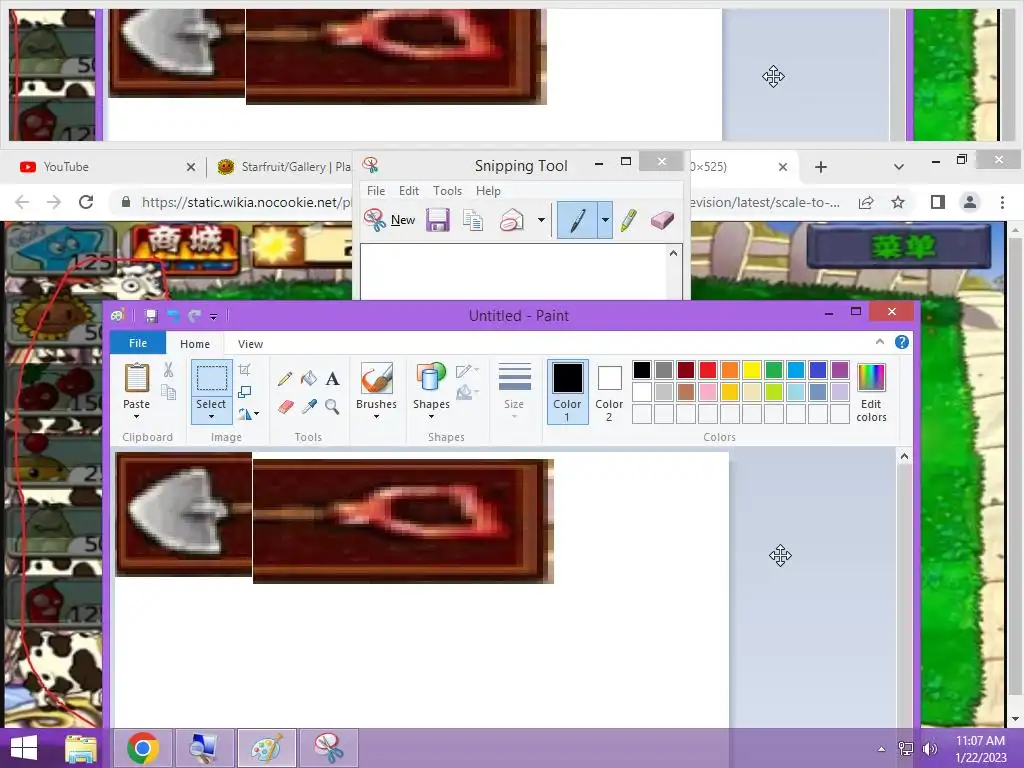Open Chrome side panel icon
Screen dimensions: 1024x768
pos(938,202)
